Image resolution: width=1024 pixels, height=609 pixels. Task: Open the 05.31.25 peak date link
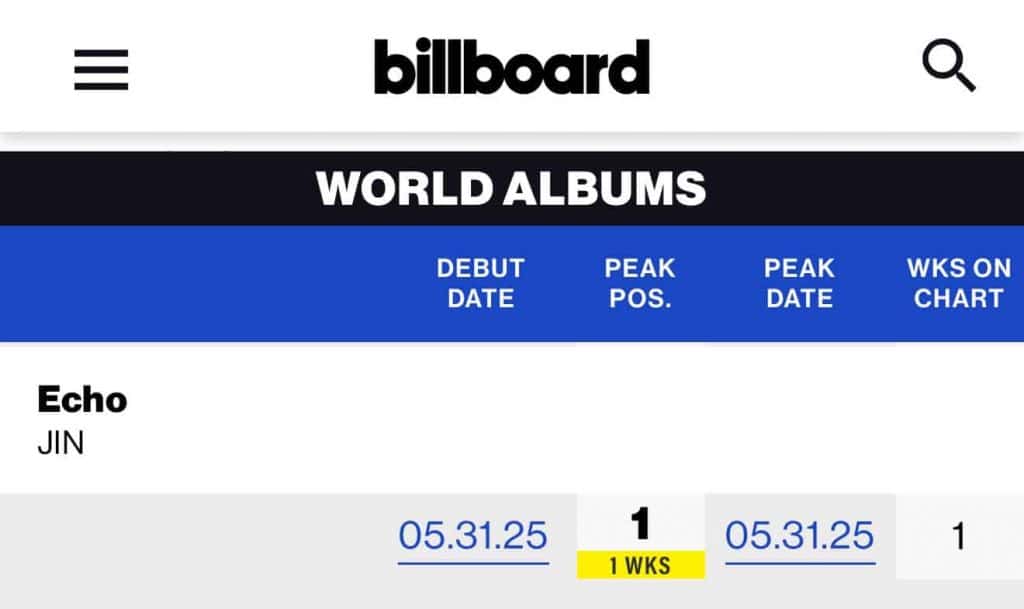click(799, 536)
